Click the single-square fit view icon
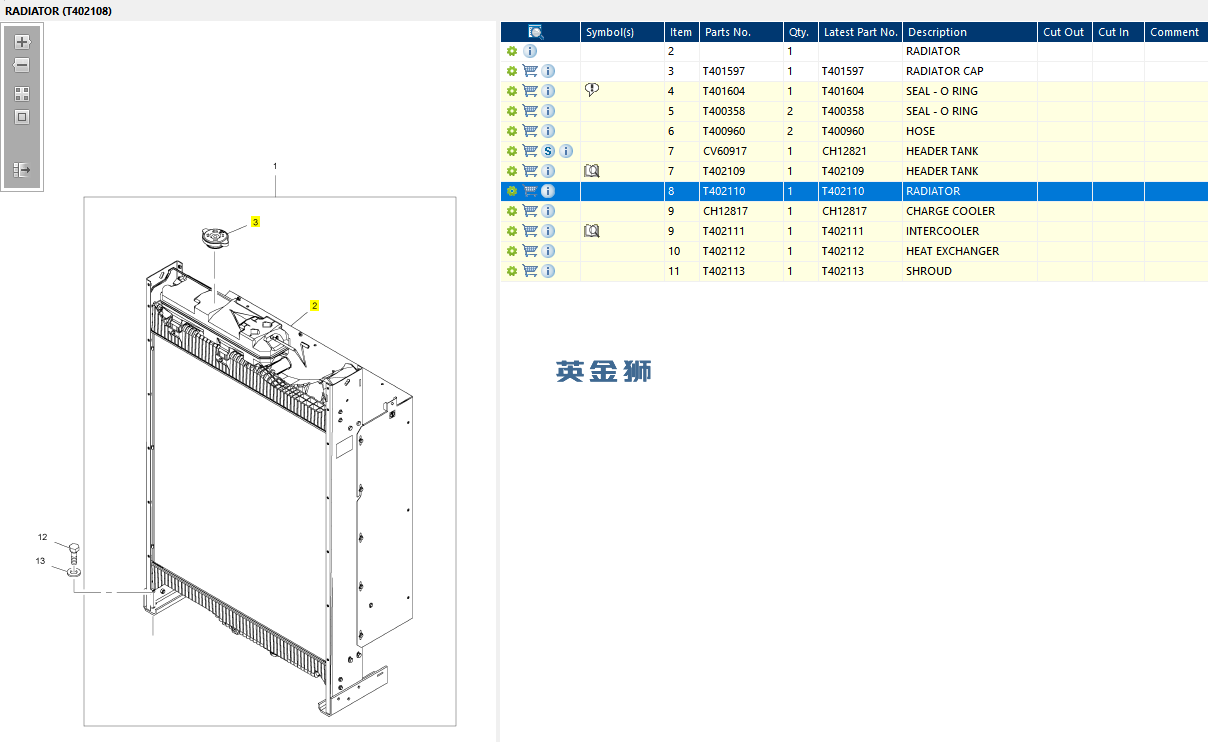Viewport: 1208px width, 742px height. click(x=22, y=117)
